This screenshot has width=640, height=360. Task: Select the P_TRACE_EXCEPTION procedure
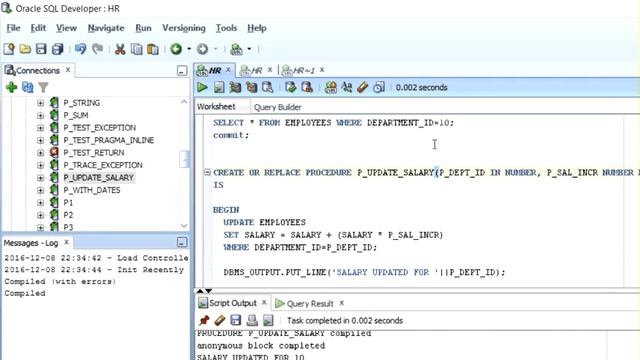click(x=103, y=165)
